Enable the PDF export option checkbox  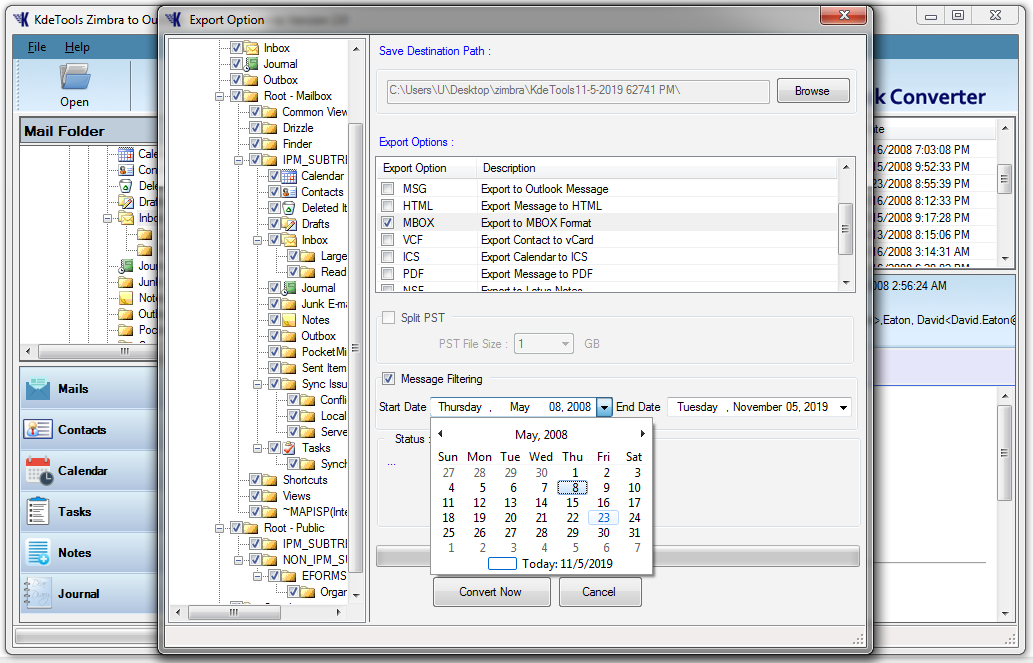point(387,274)
